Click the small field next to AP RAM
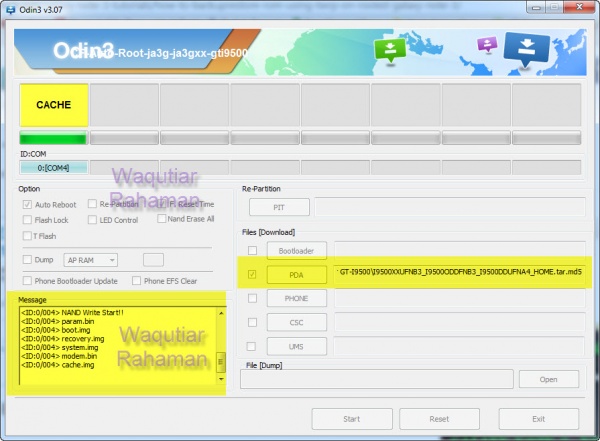This screenshot has width=600, height=441. [x=153, y=260]
